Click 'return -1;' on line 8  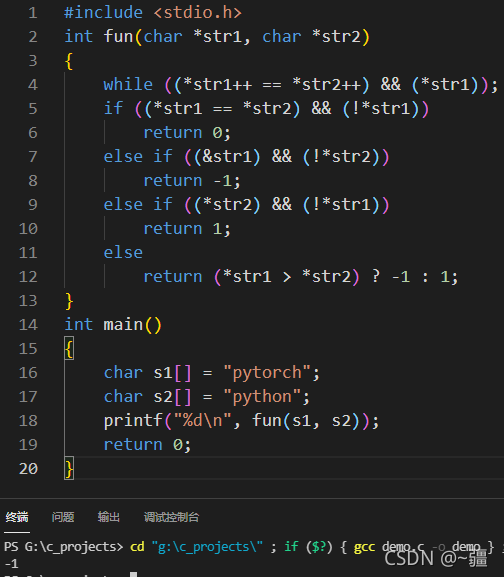pyautogui.click(x=192, y=181)
